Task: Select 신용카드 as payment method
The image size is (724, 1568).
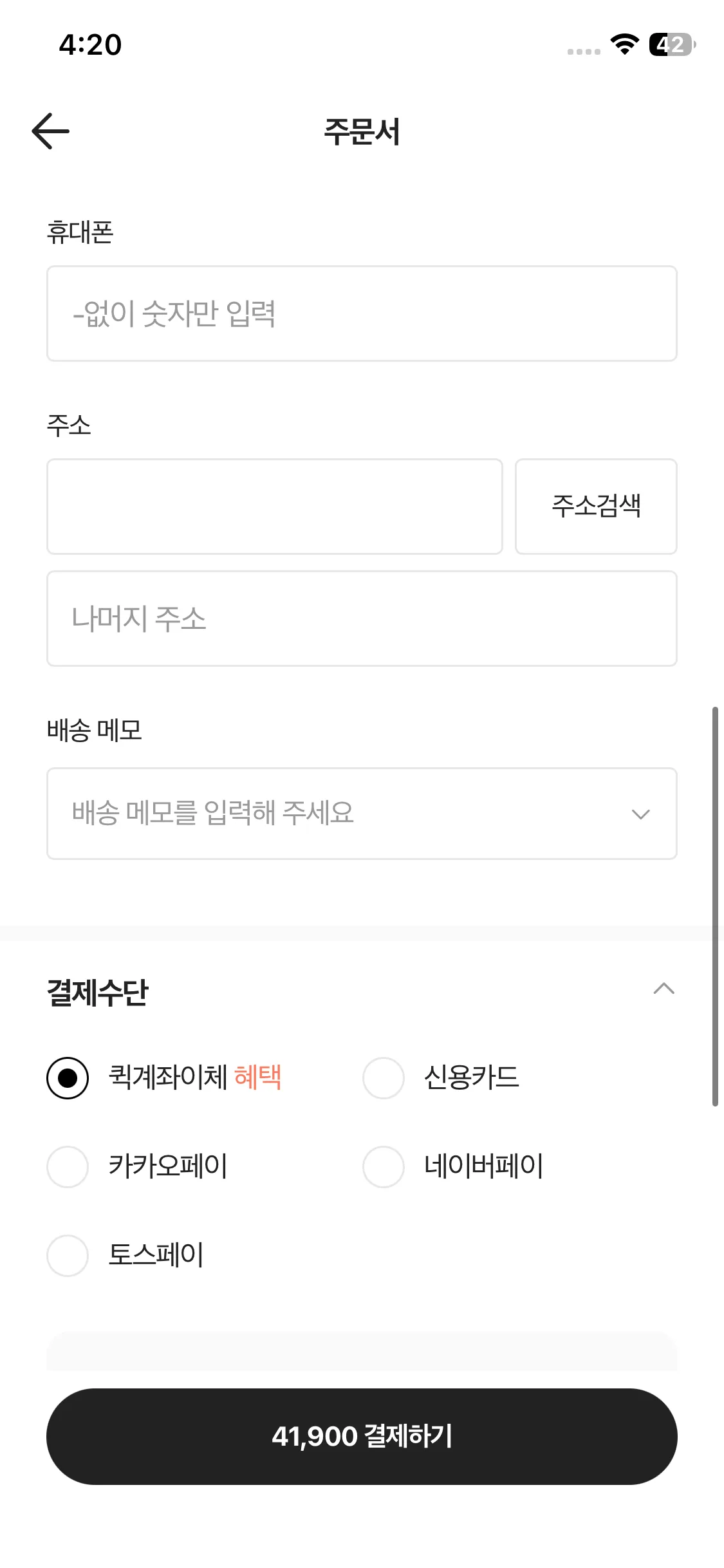Action: pyautogui.click(x=384, y=1078)
